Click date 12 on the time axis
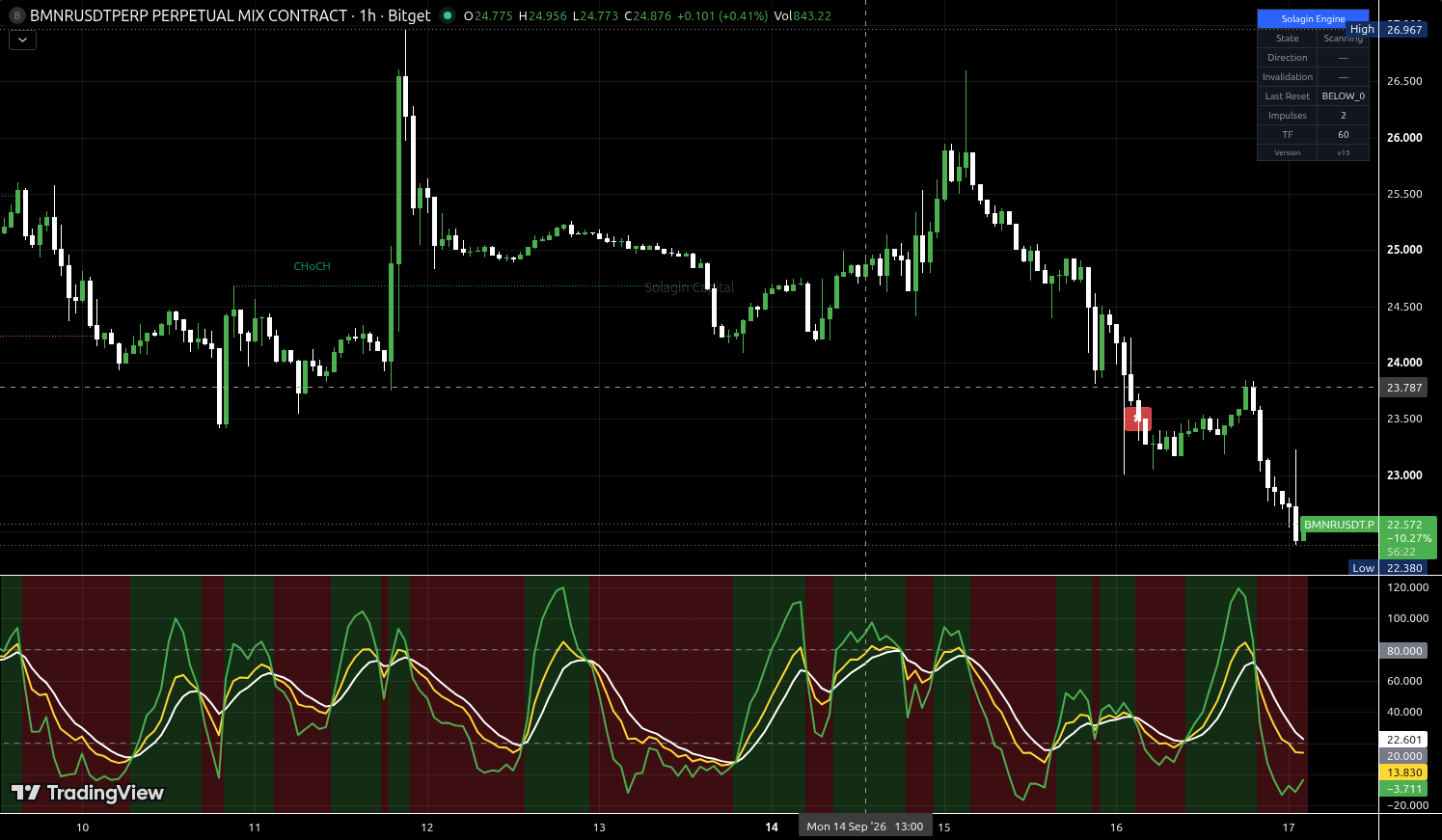This screenshot has height=840, width=1442. 427,827
